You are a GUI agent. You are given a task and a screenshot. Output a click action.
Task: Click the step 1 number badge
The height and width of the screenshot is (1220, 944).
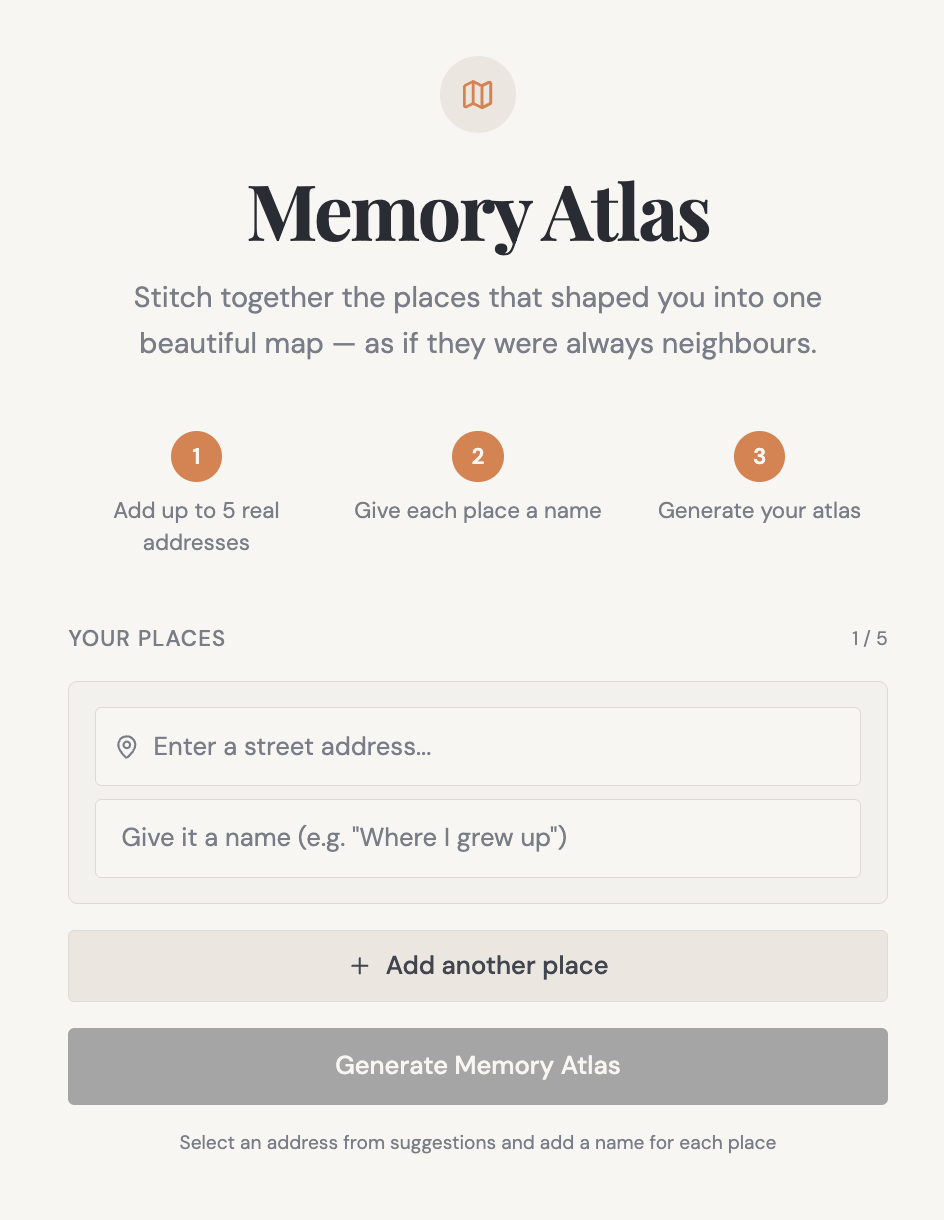[196, 457]
